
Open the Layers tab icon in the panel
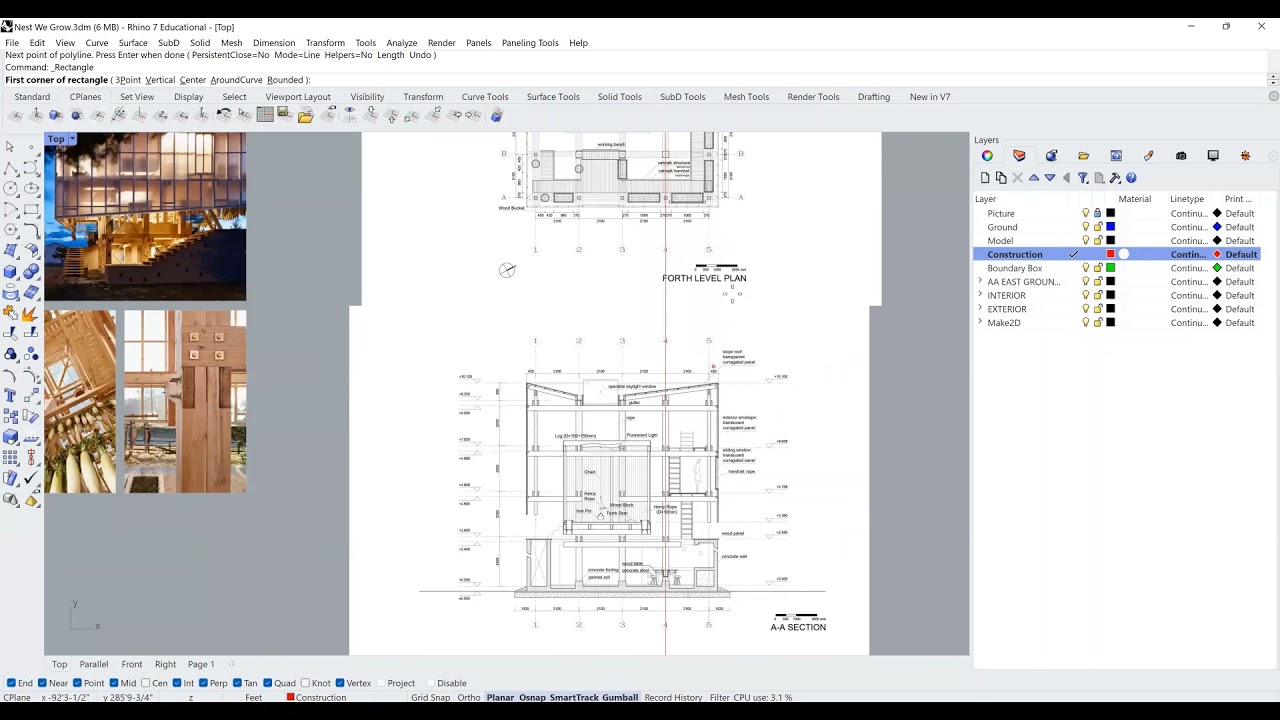click(x=1019, y=156)
